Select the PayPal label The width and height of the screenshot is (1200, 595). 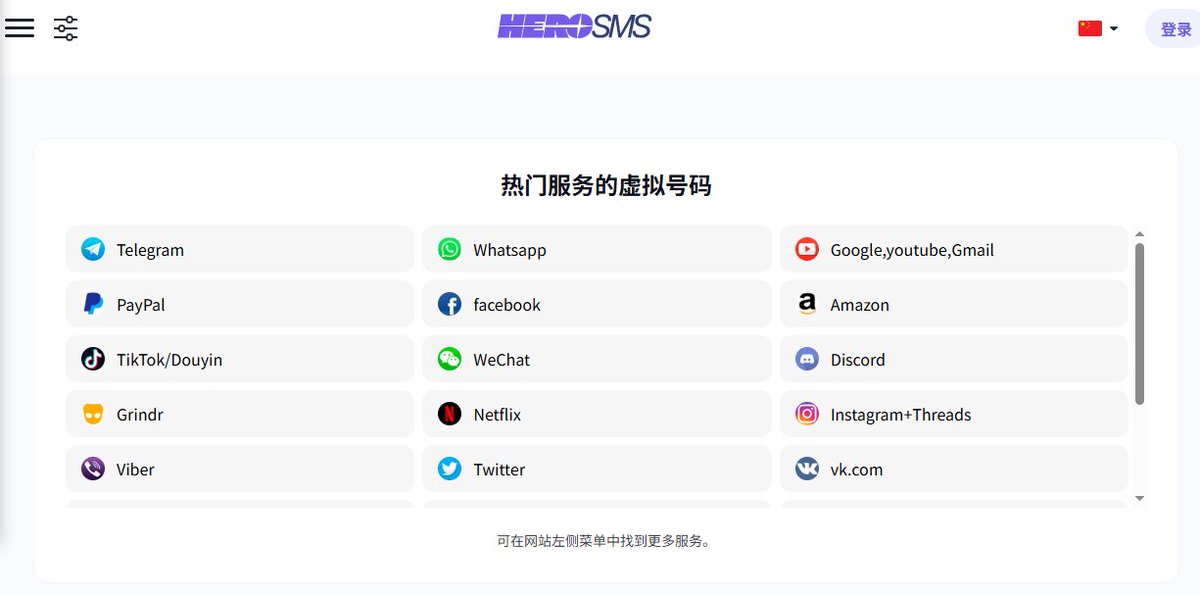141,305
